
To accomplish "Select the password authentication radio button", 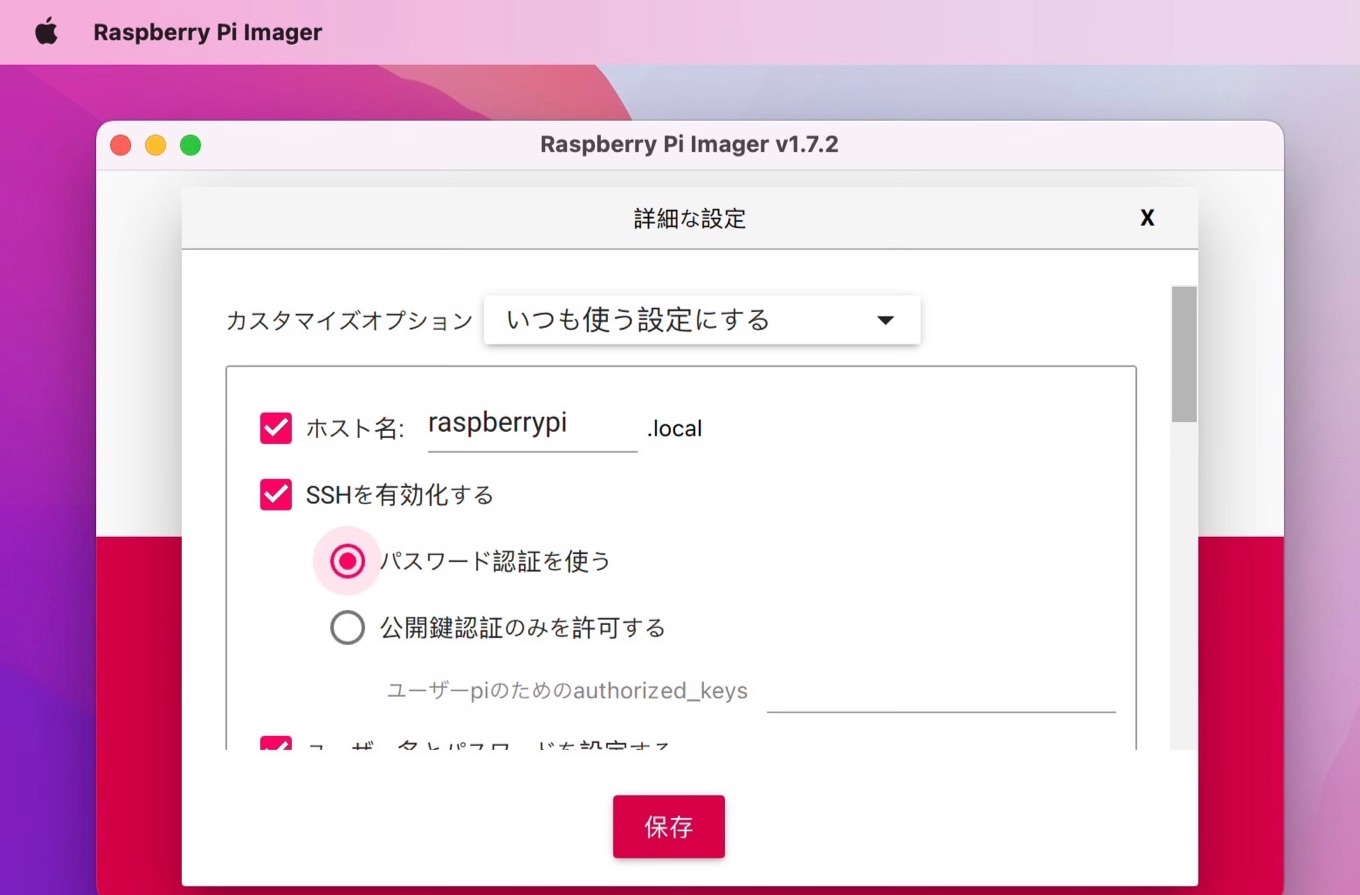I will click(x=347, y=561).
